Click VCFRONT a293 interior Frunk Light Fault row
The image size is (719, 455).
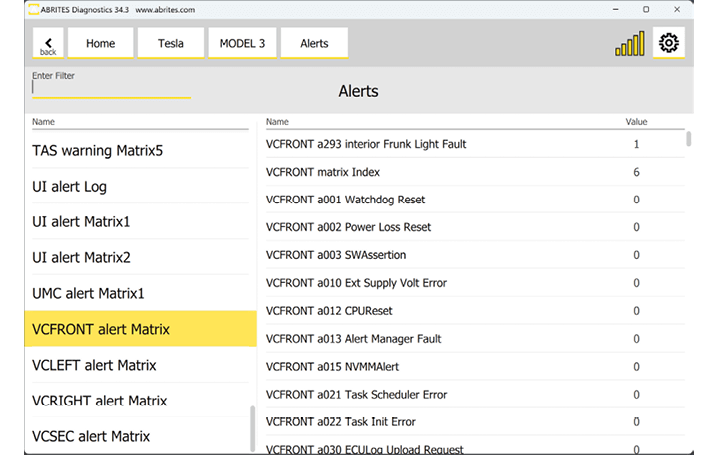[x=366, y=144]
